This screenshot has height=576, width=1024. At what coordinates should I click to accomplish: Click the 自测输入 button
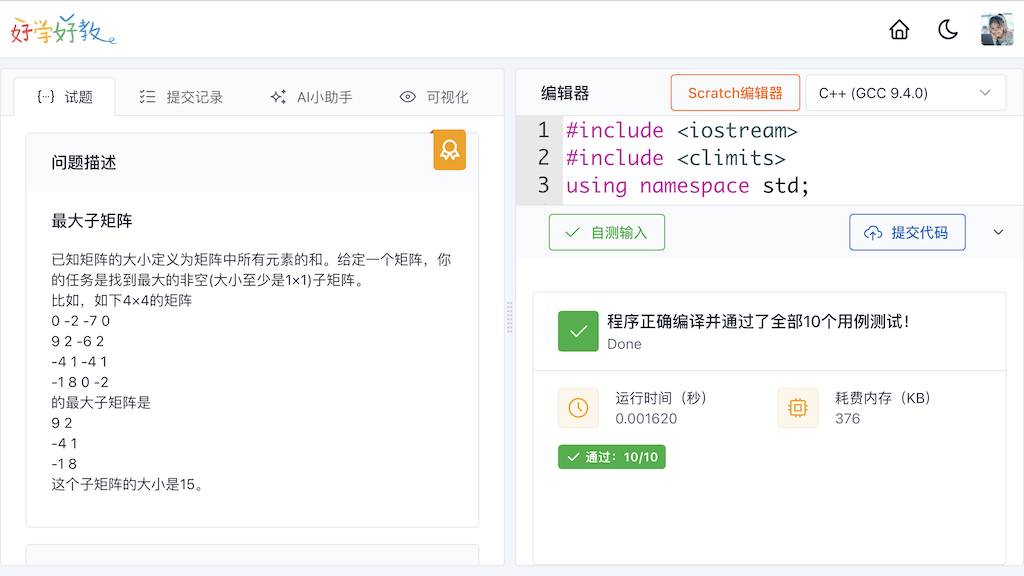pos(606,231)
